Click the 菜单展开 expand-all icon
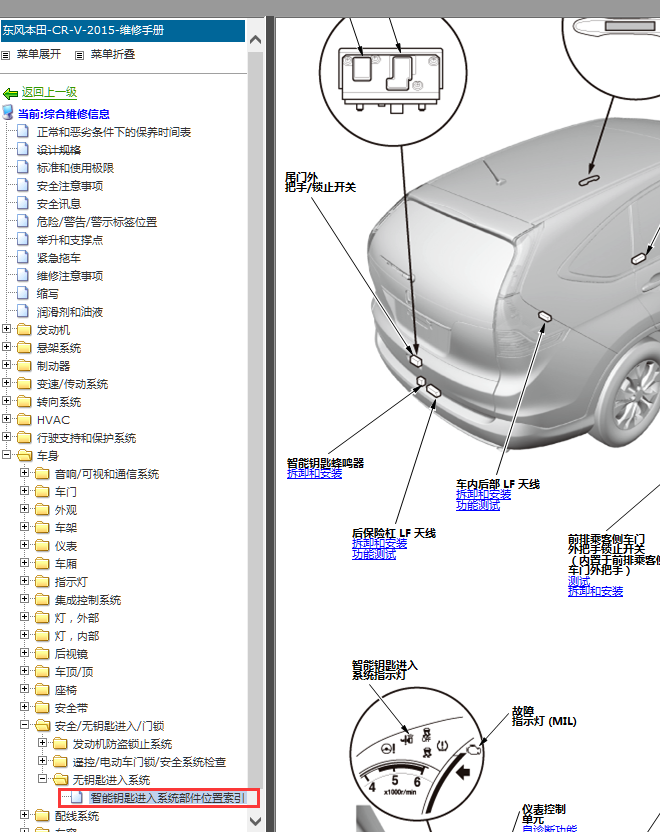The image size is (660, 832). point(6,55)
